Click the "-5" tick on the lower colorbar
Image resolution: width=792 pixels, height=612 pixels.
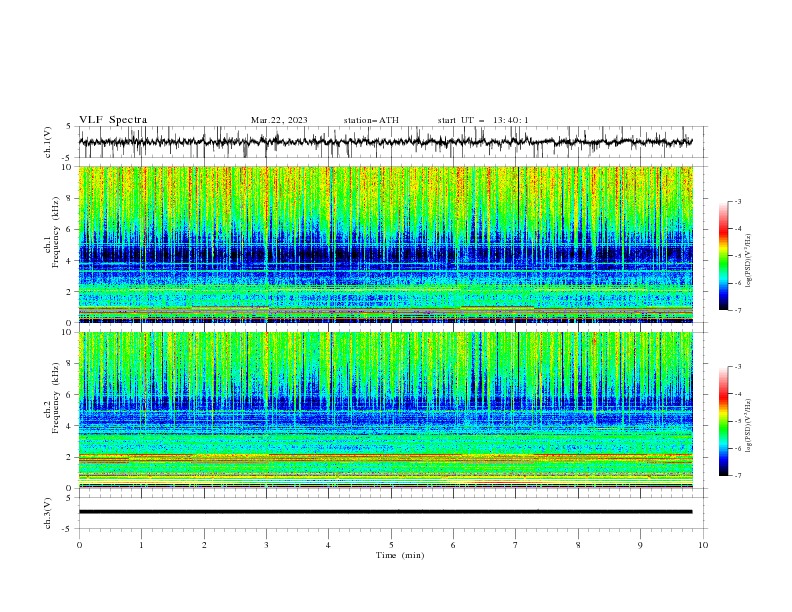pyautogui.click(x=737, y=421)
